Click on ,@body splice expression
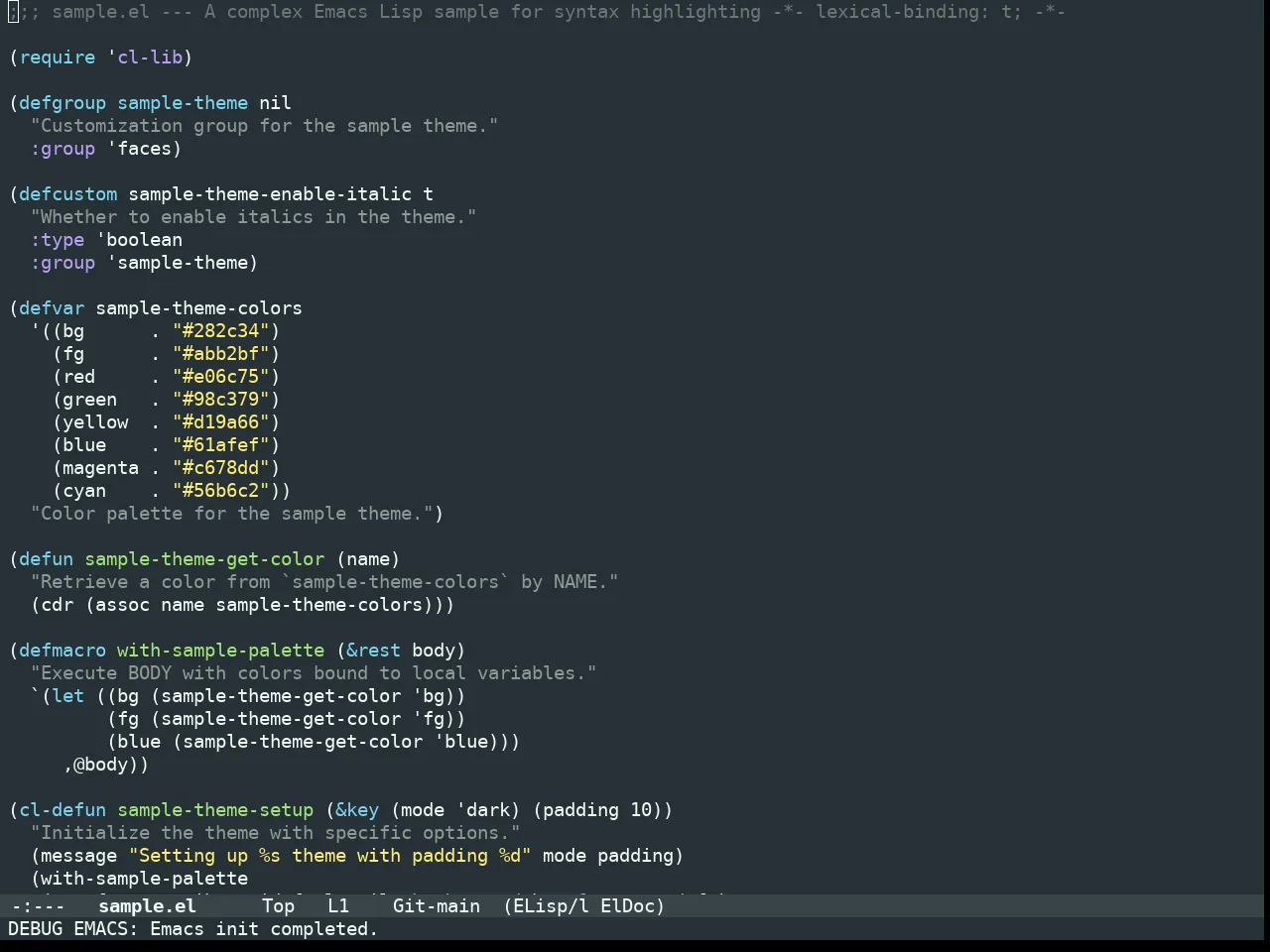Viewport: 1270px width, 952px height. pos(101,765)
